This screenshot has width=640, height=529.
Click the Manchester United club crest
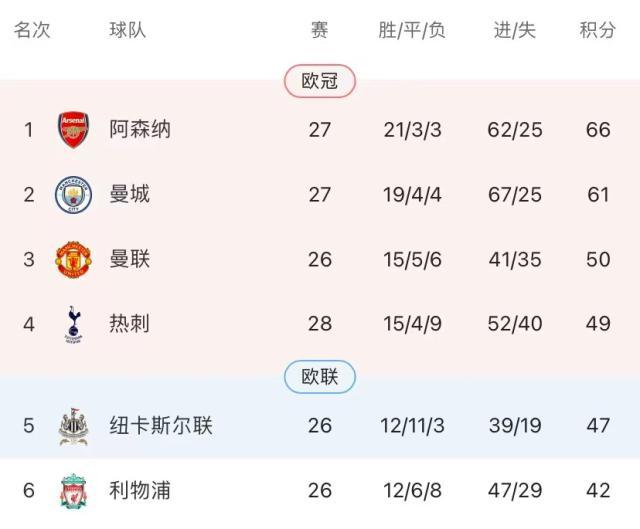tap(73, 259)
